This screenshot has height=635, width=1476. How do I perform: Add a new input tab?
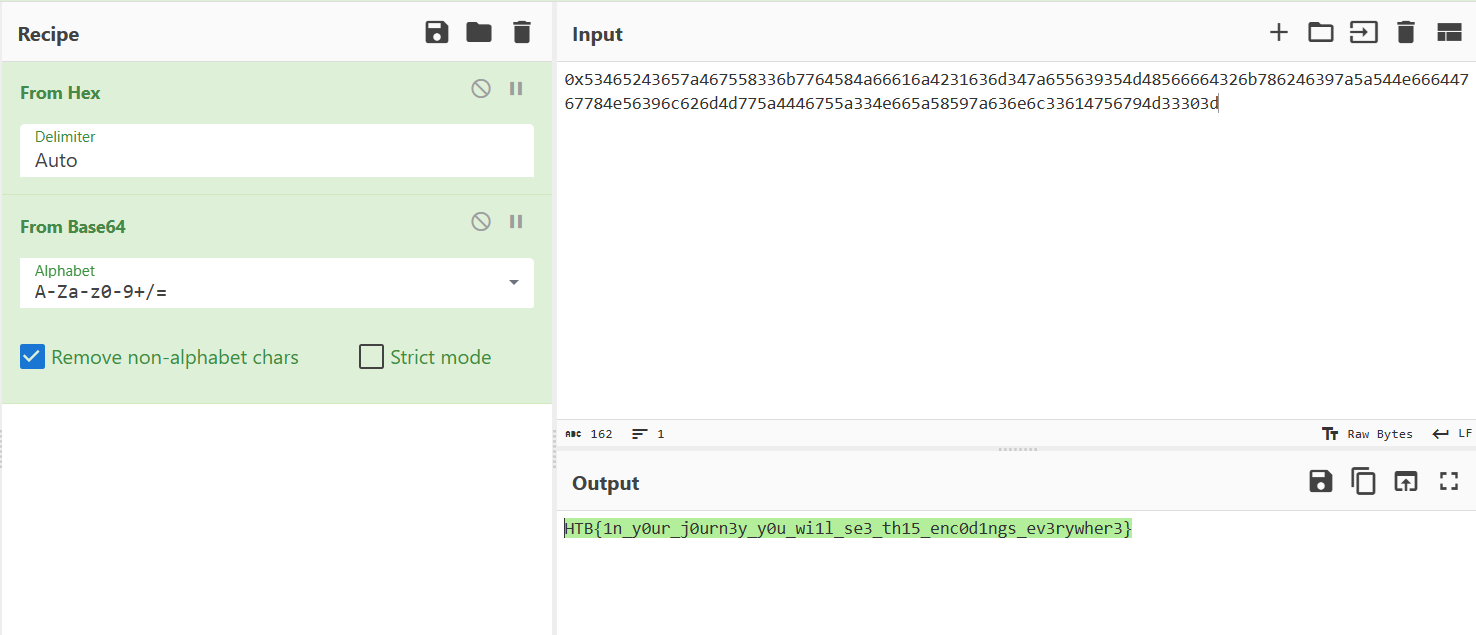tap(1278, 33)
